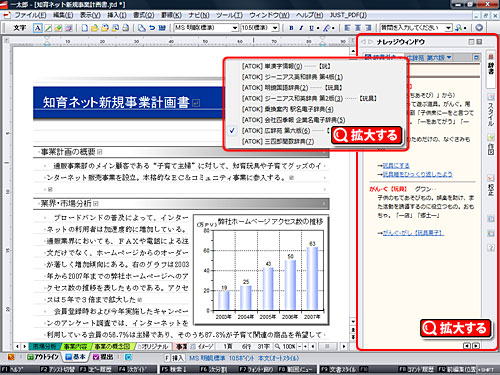Click the back arrow in ナレッジウィンドウ
500x375 pixels.
point(364,42)
